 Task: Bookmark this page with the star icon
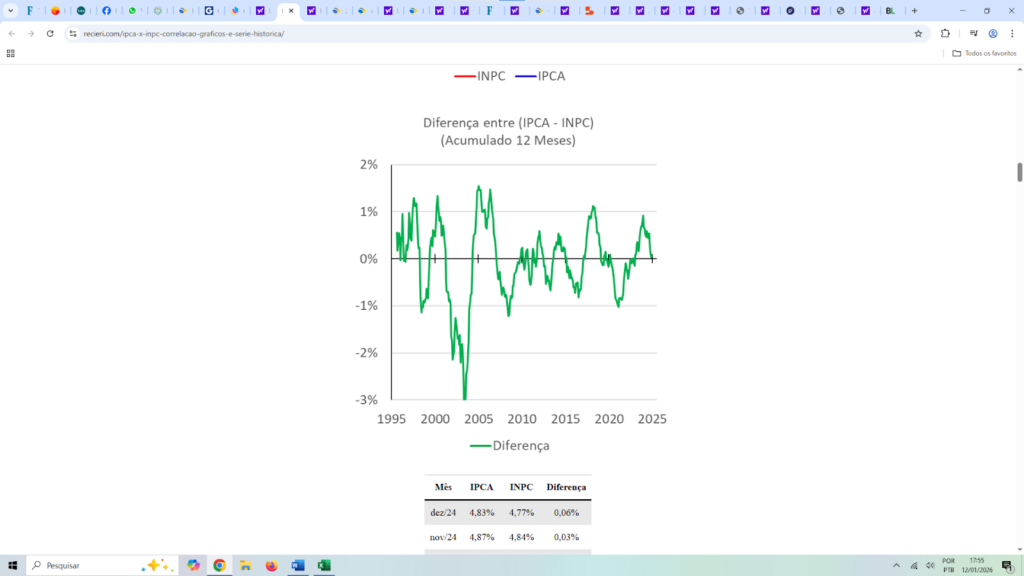pos(918,33)
